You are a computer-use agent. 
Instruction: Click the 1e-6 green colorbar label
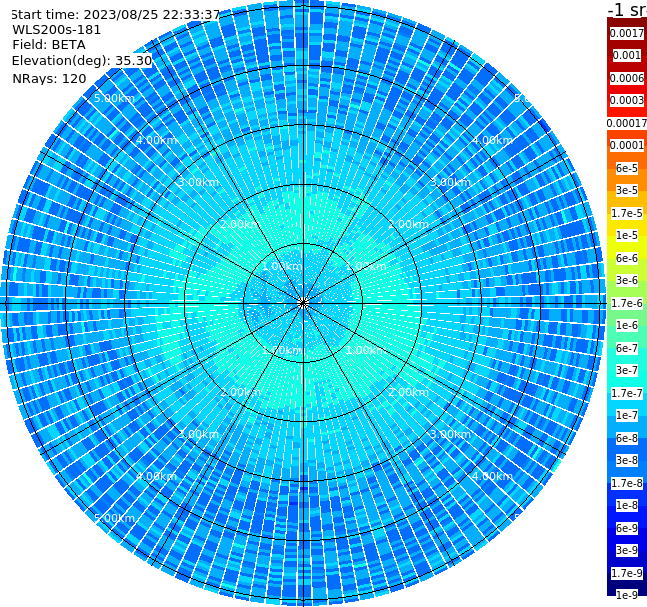tap(627, 325)
